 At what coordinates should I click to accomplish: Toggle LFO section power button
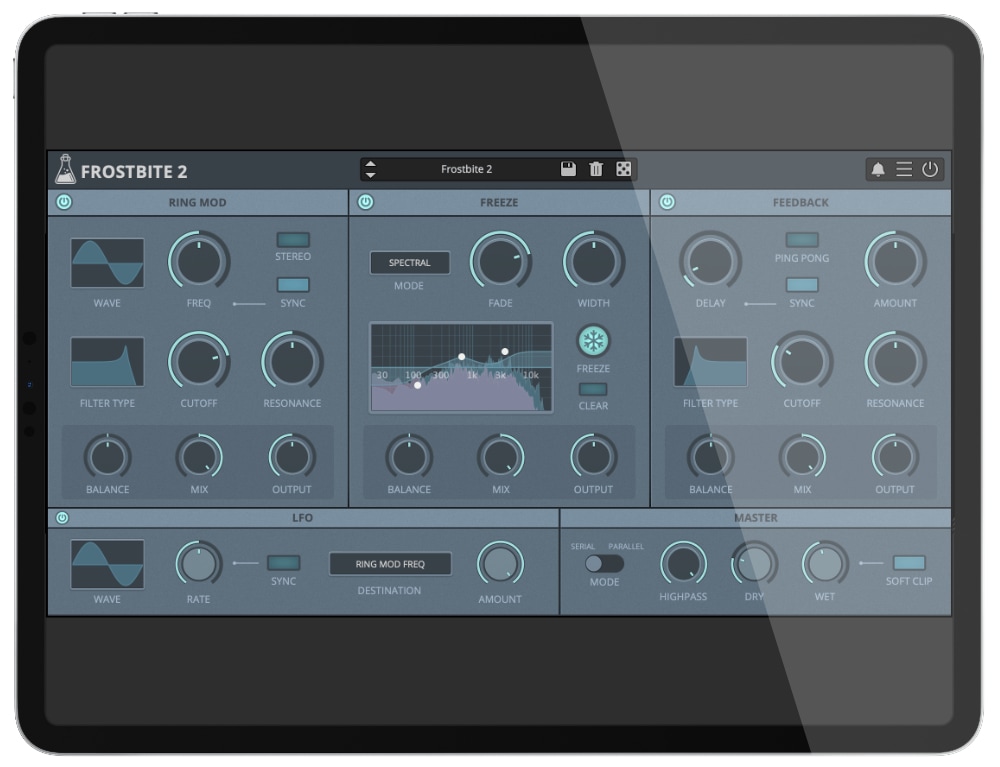click(62, 518)
